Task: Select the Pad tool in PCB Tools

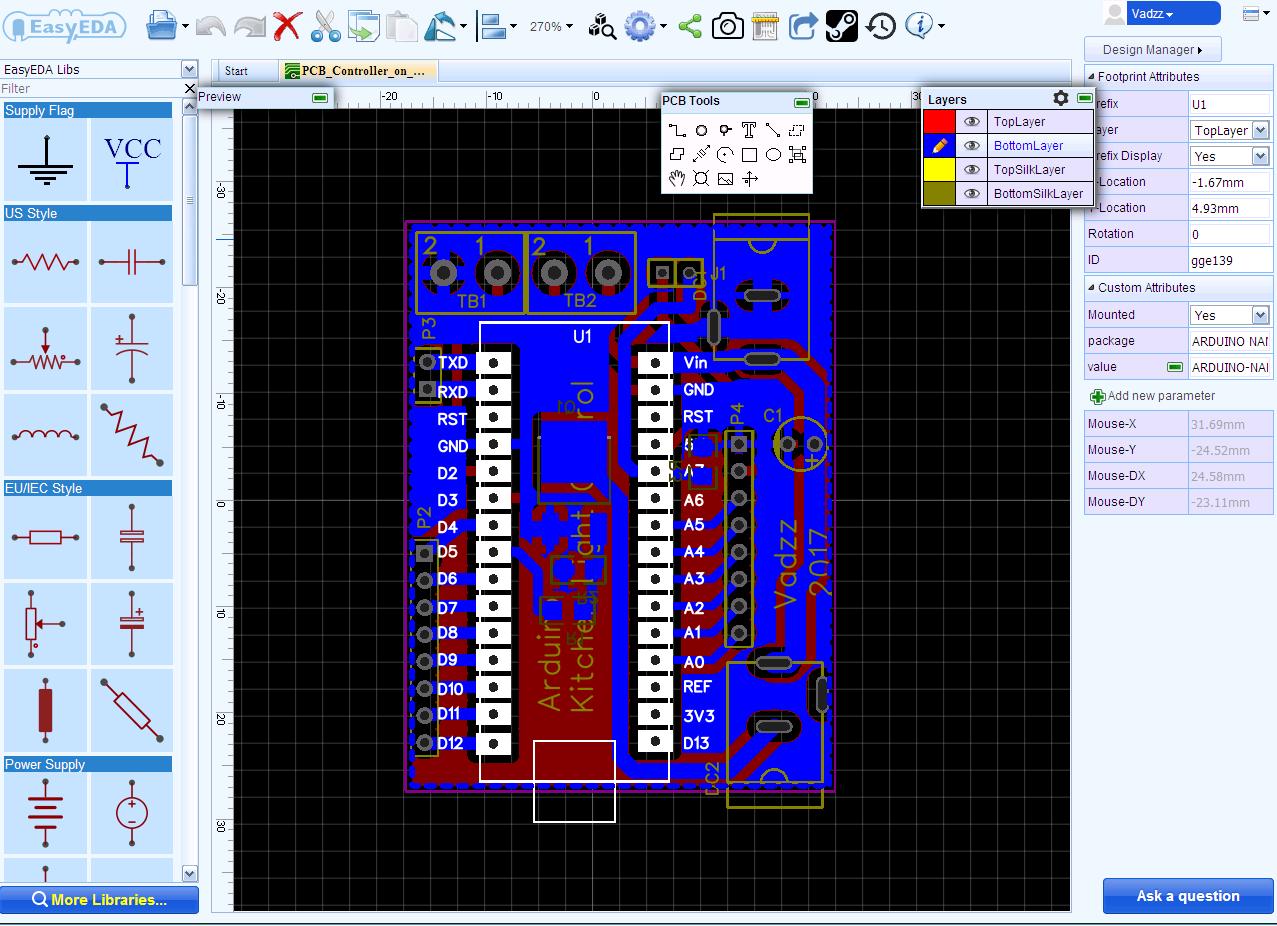Action: pyautogui.click(x=701, y=130)
